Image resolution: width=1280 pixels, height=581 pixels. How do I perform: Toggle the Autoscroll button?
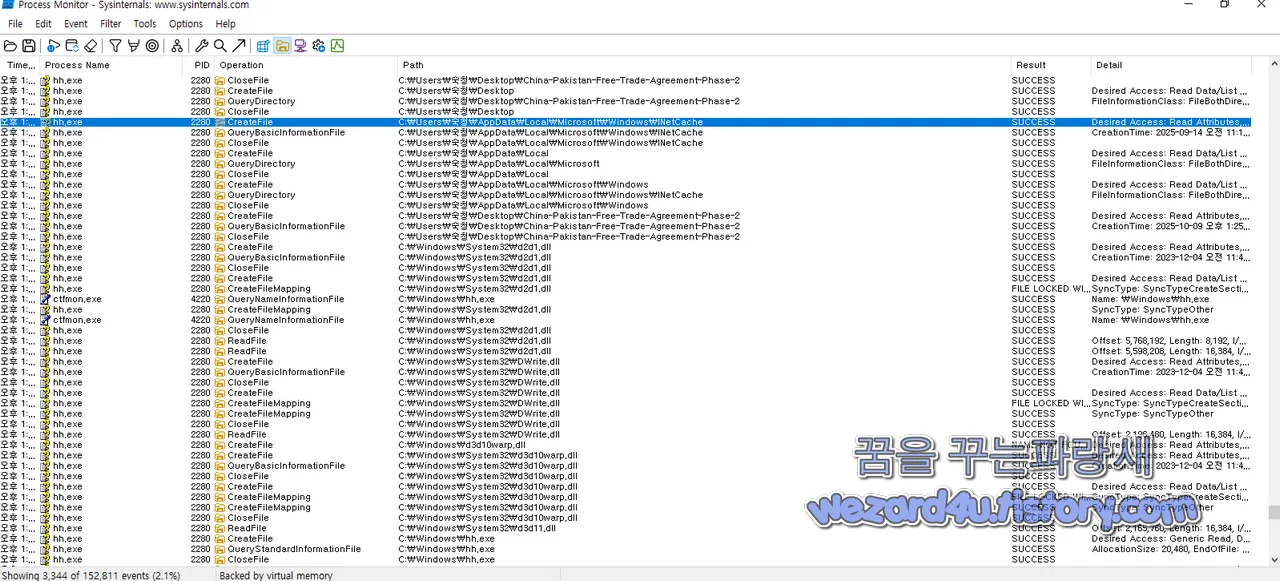pyautogui.click(x=72, y=46)
